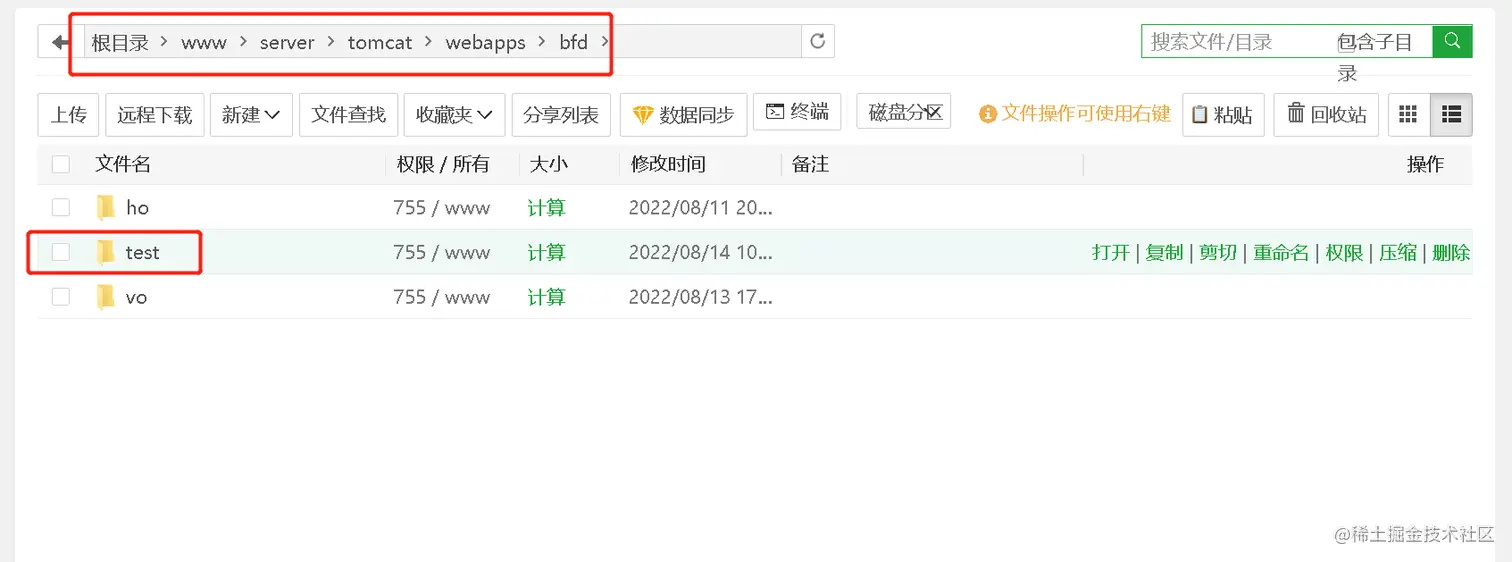Click modified date 2022/08/14 of test
This screenshot has width=1512, height=562.
tap(701, 252)
